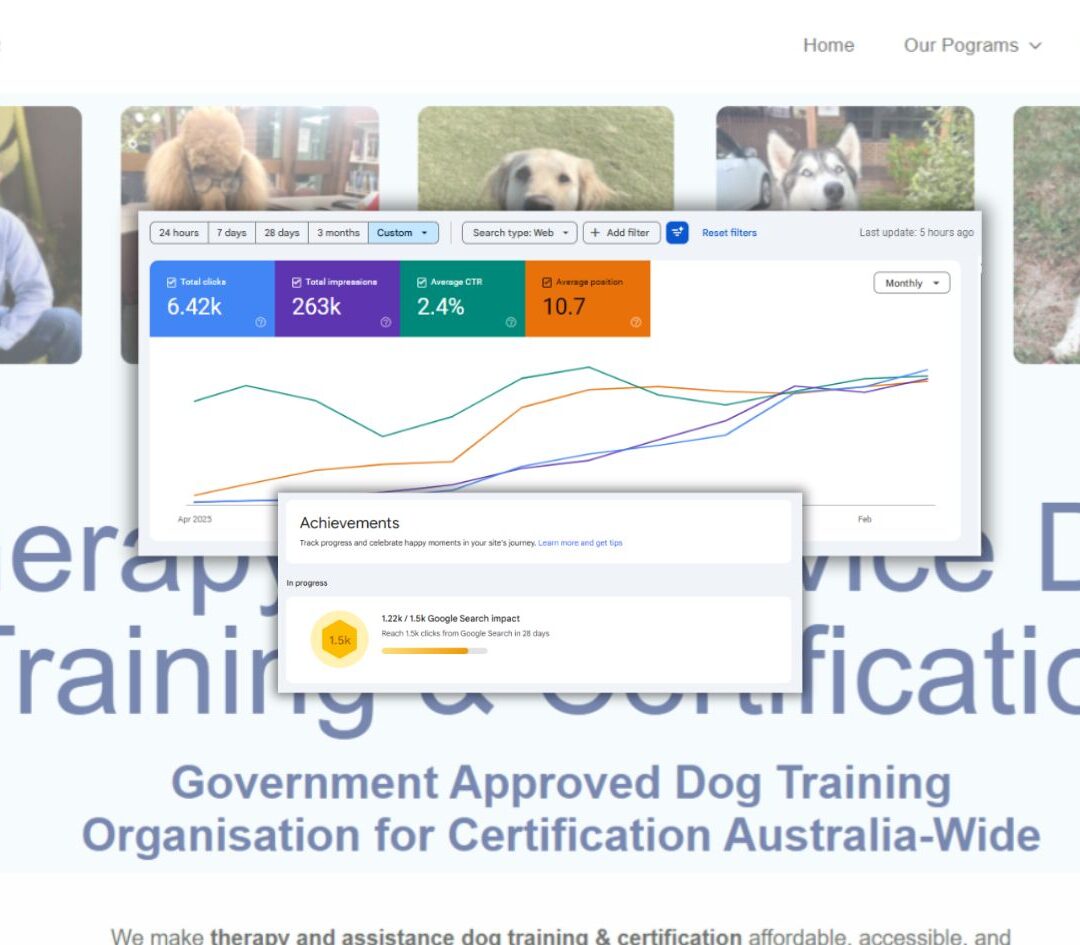Toggle the Average position checkbox
Screen dimensions: 1080x945
tap(547, 282)
